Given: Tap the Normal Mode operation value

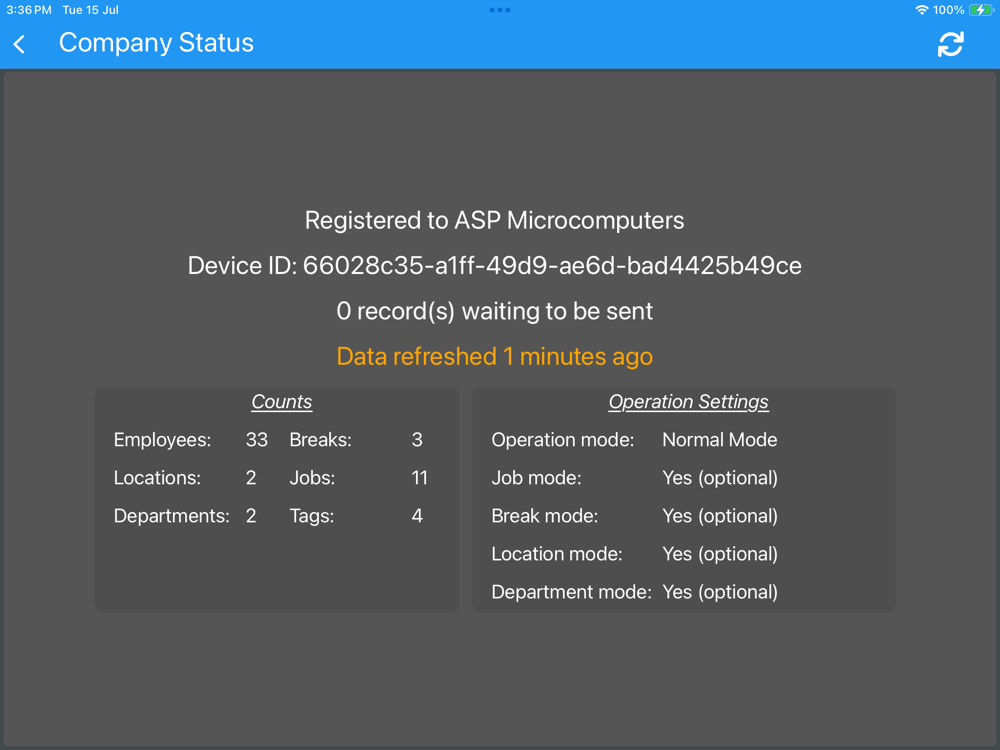Looking at the screenshot, I should point(719,440).
